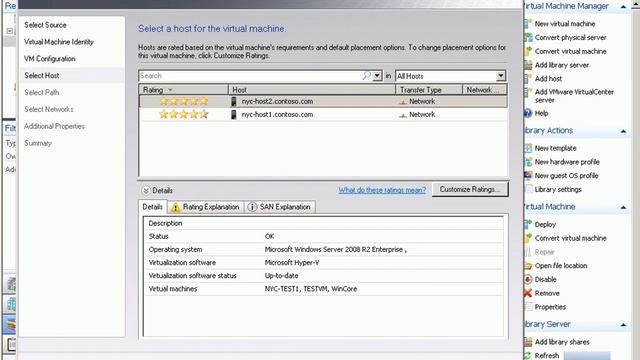
Task: Click server icon for nyc-host1.contoso.com
Action: pos(234,115)
